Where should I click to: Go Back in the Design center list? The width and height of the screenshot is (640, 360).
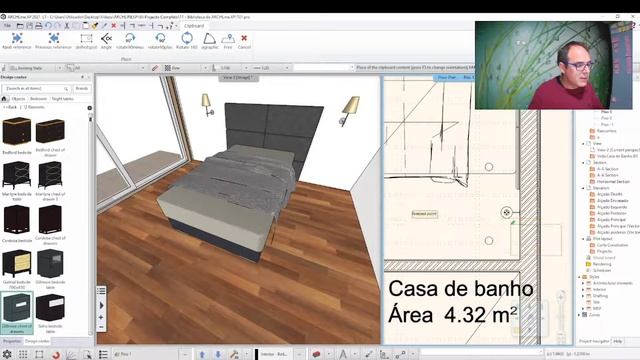[10, 107]
